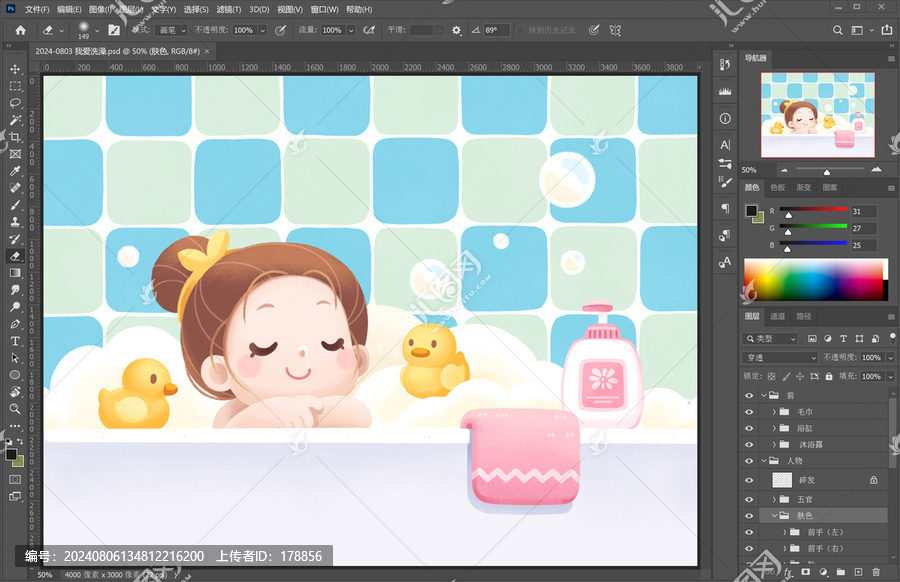900x582 pixels.
Task: Open the 选择(S) menu
Action: click(196, 10)
